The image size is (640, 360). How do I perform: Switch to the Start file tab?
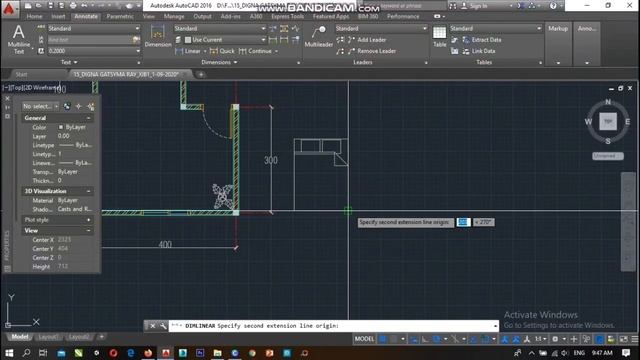21,74
